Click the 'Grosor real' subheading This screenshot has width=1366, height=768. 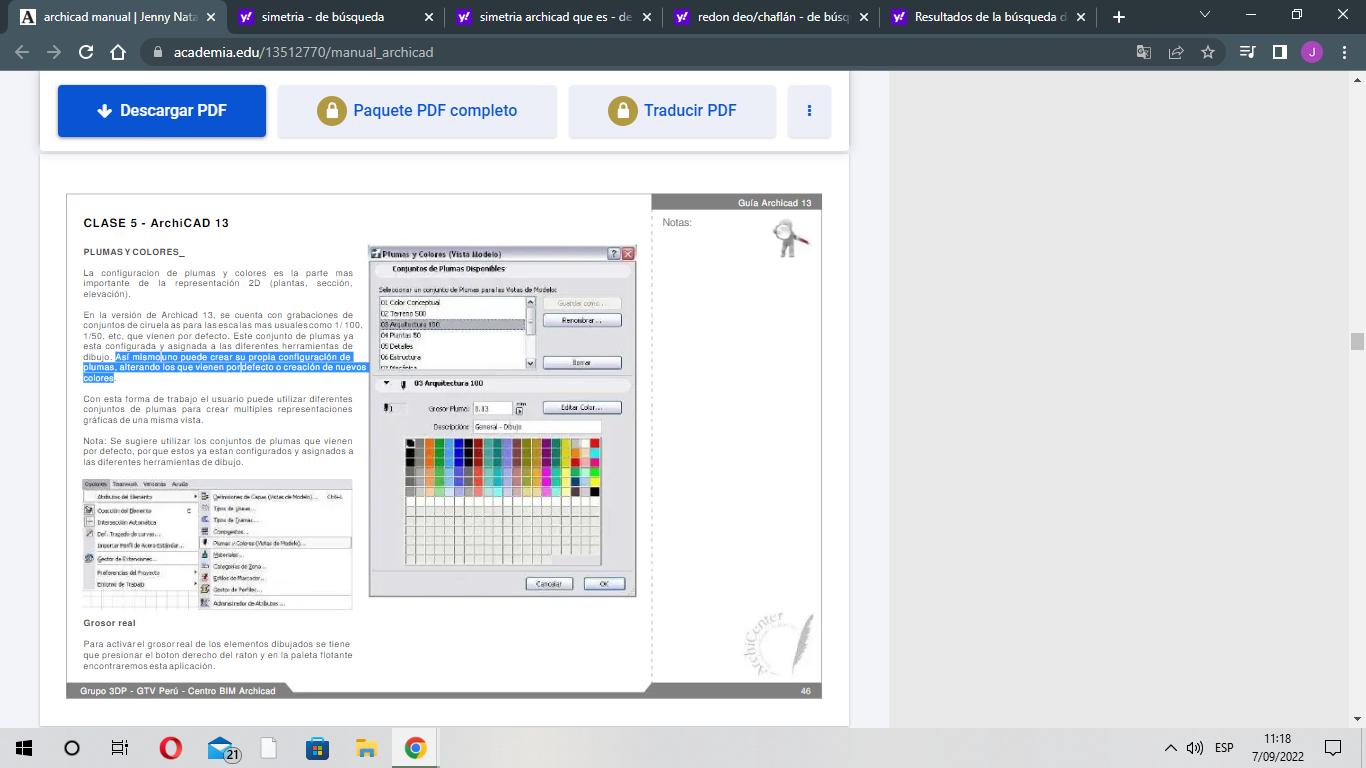click(109, 623)
